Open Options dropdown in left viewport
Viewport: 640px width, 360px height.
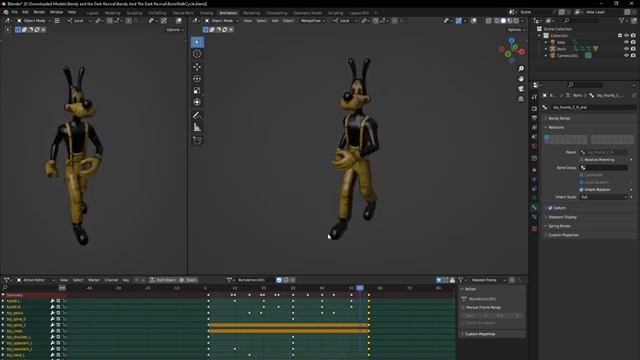coord(175,30)
